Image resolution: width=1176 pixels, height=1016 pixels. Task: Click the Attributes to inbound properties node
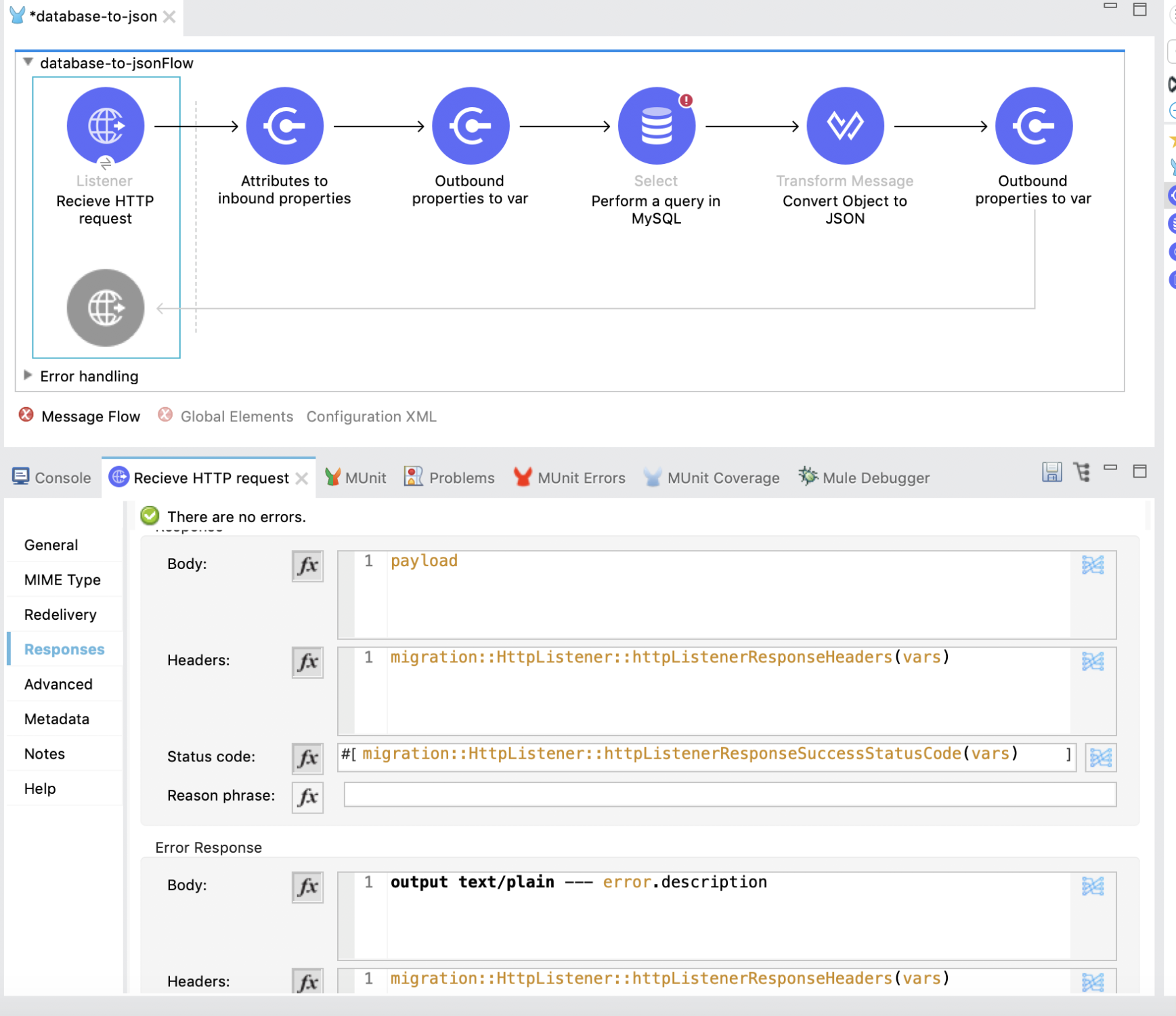point(284,126)
